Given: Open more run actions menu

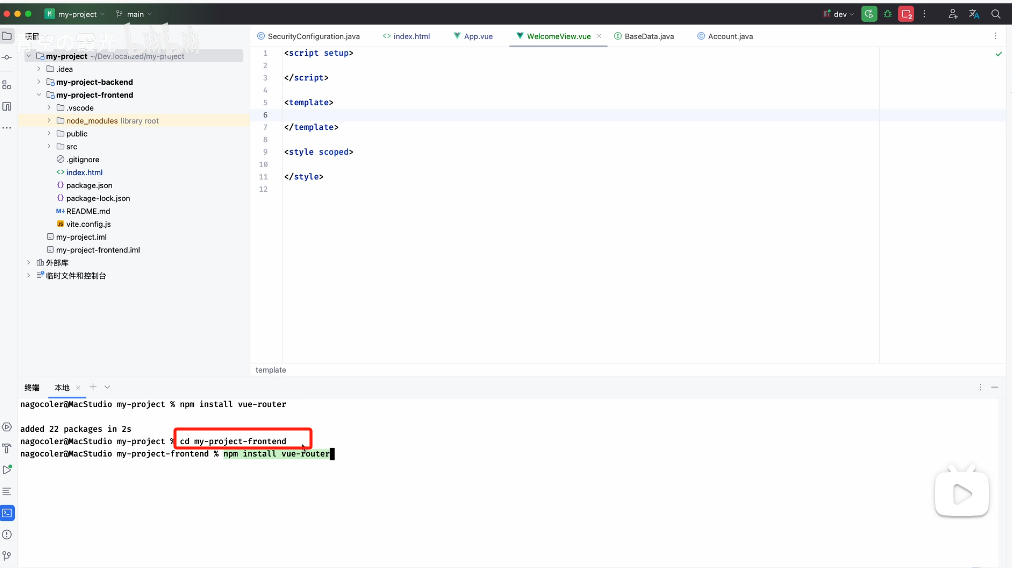Looking at the screenshot, I should point(924,14).
